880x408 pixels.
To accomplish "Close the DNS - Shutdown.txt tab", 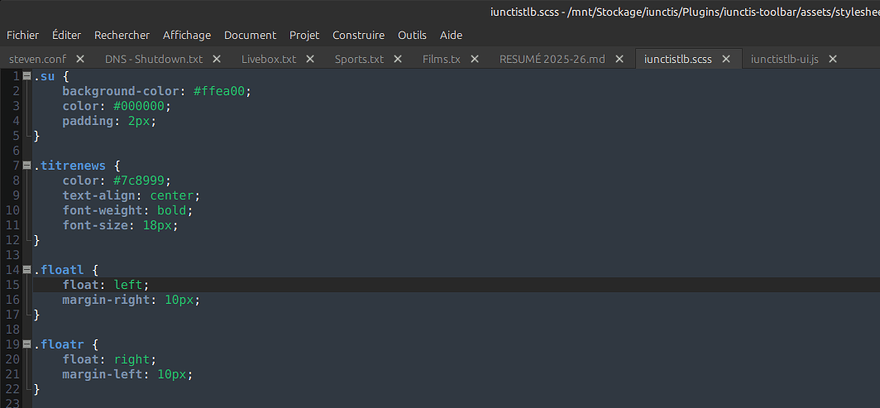I will click(x=217, y=59).
